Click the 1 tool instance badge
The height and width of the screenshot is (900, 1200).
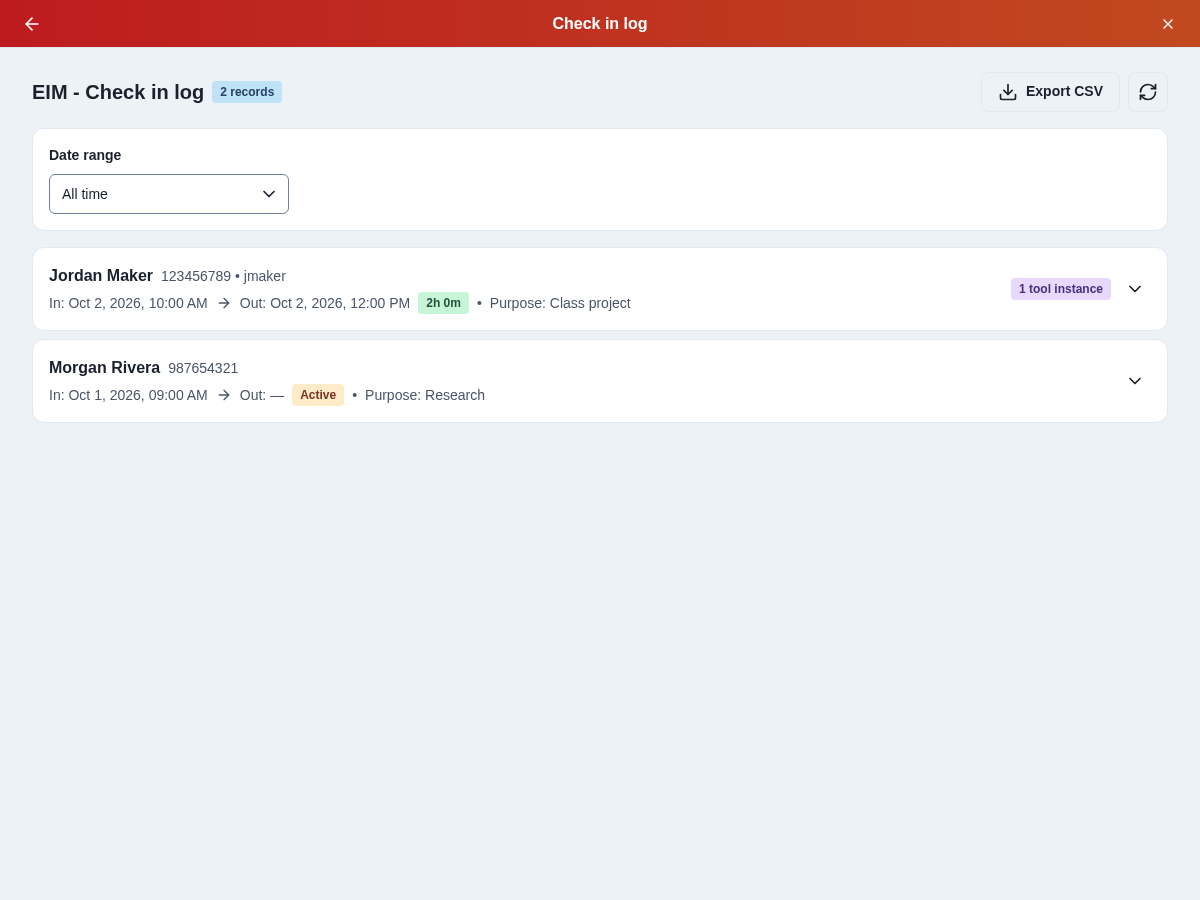(1061, 289)
